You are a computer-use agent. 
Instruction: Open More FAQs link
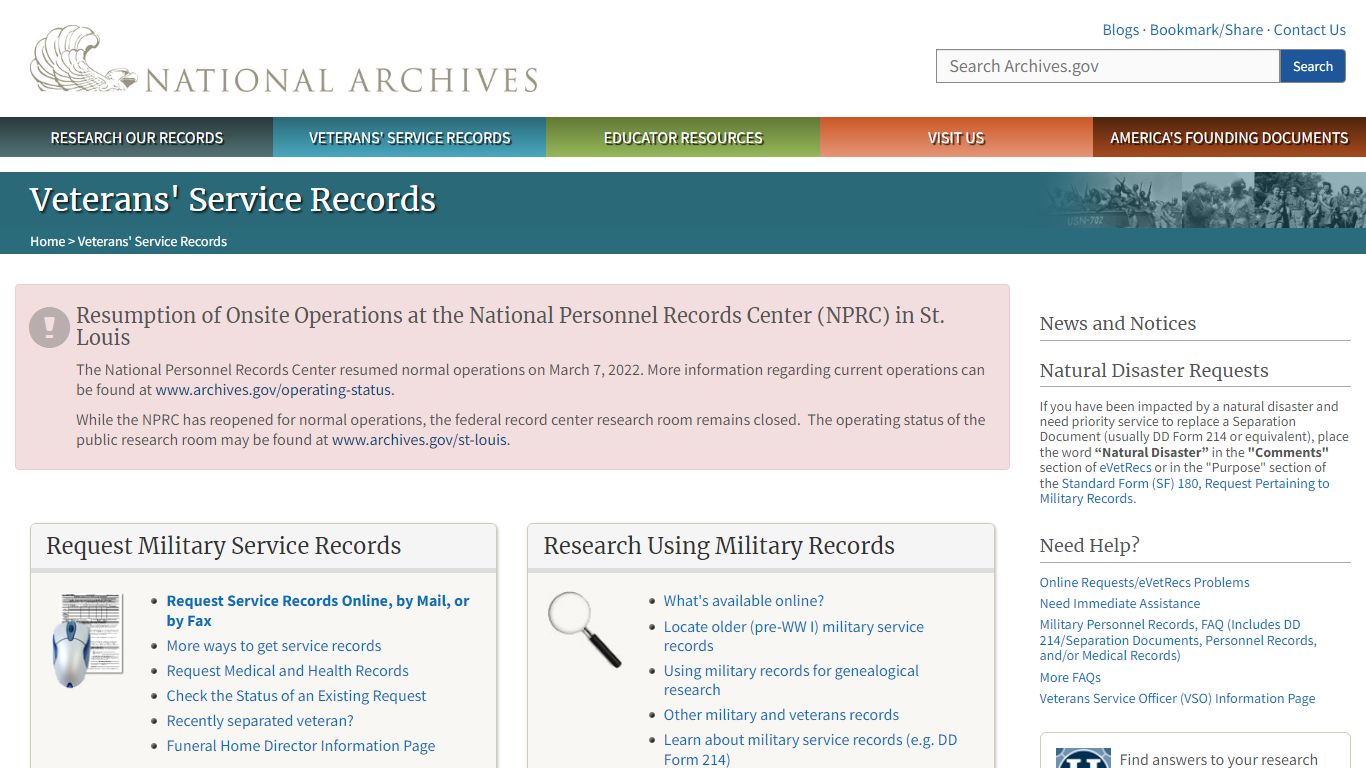pos(1070,677)
